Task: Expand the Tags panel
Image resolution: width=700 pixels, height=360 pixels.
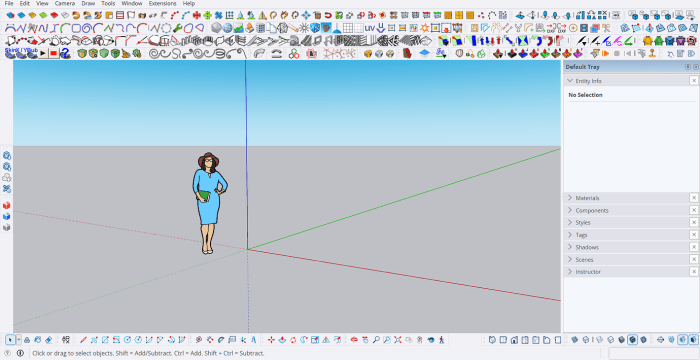Action: [x=570, y=234]
